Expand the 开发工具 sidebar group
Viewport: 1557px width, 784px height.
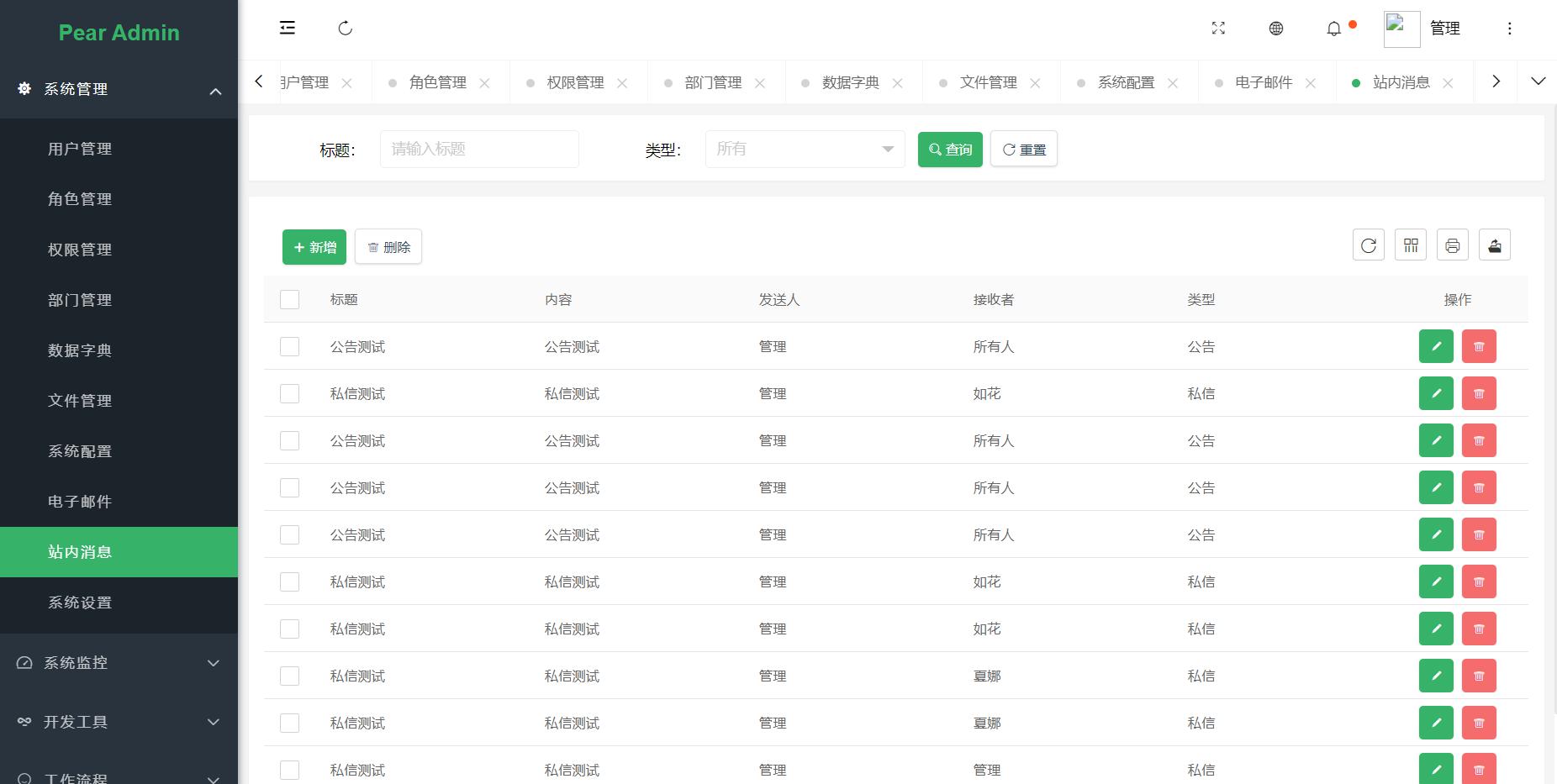119,722
